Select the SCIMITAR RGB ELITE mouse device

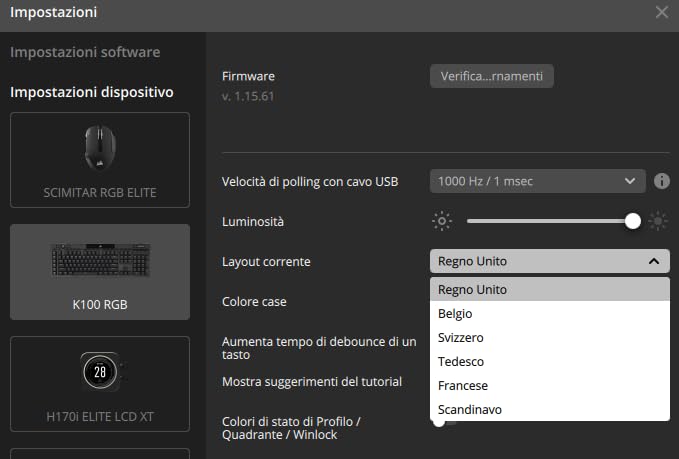click(x=100, y=160)
